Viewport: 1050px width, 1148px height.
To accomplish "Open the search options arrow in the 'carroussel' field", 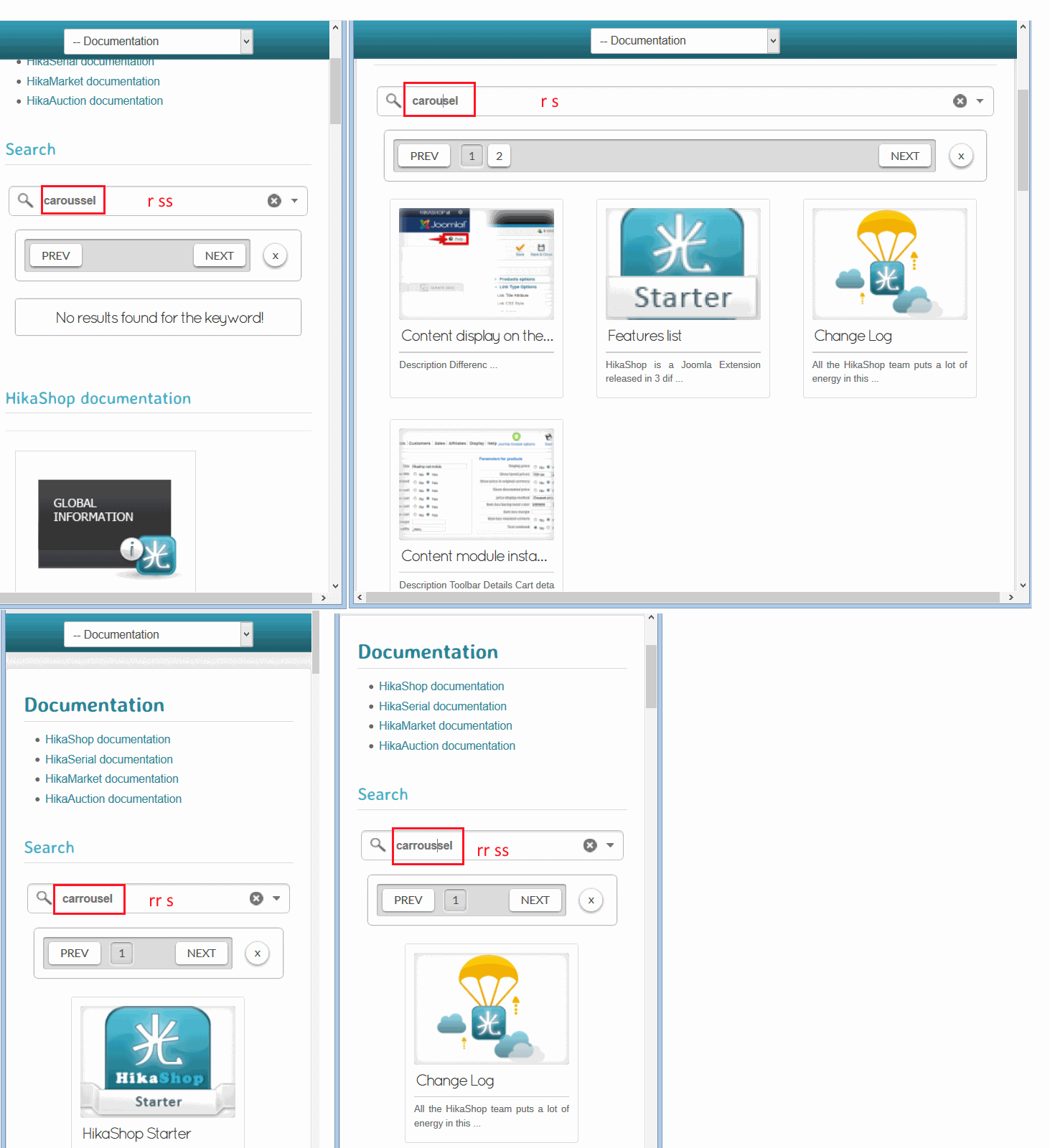I will (610, 845).
